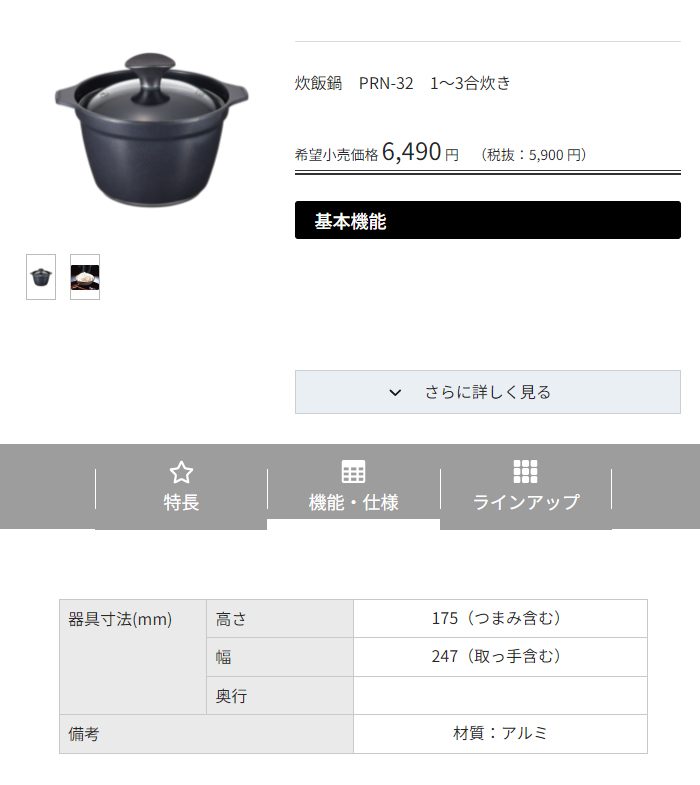The height and width of the screenshot is (785, 700).
Task: Click the 高さ row label
Action: (x=280, y=619)
